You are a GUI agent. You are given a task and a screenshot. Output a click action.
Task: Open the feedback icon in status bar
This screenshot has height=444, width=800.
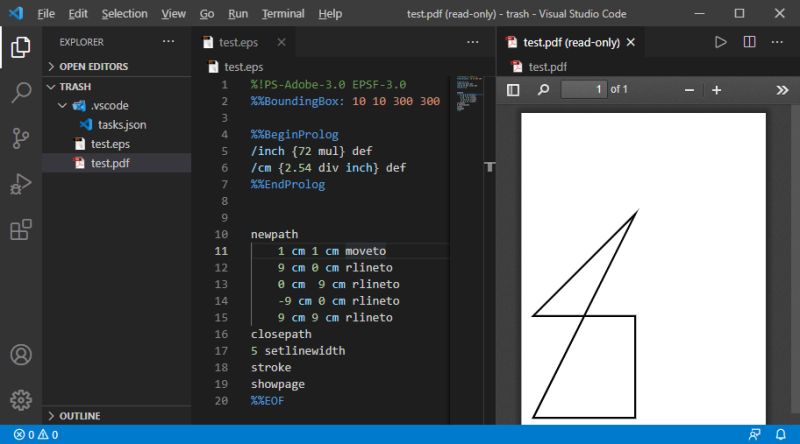[755, 434]
